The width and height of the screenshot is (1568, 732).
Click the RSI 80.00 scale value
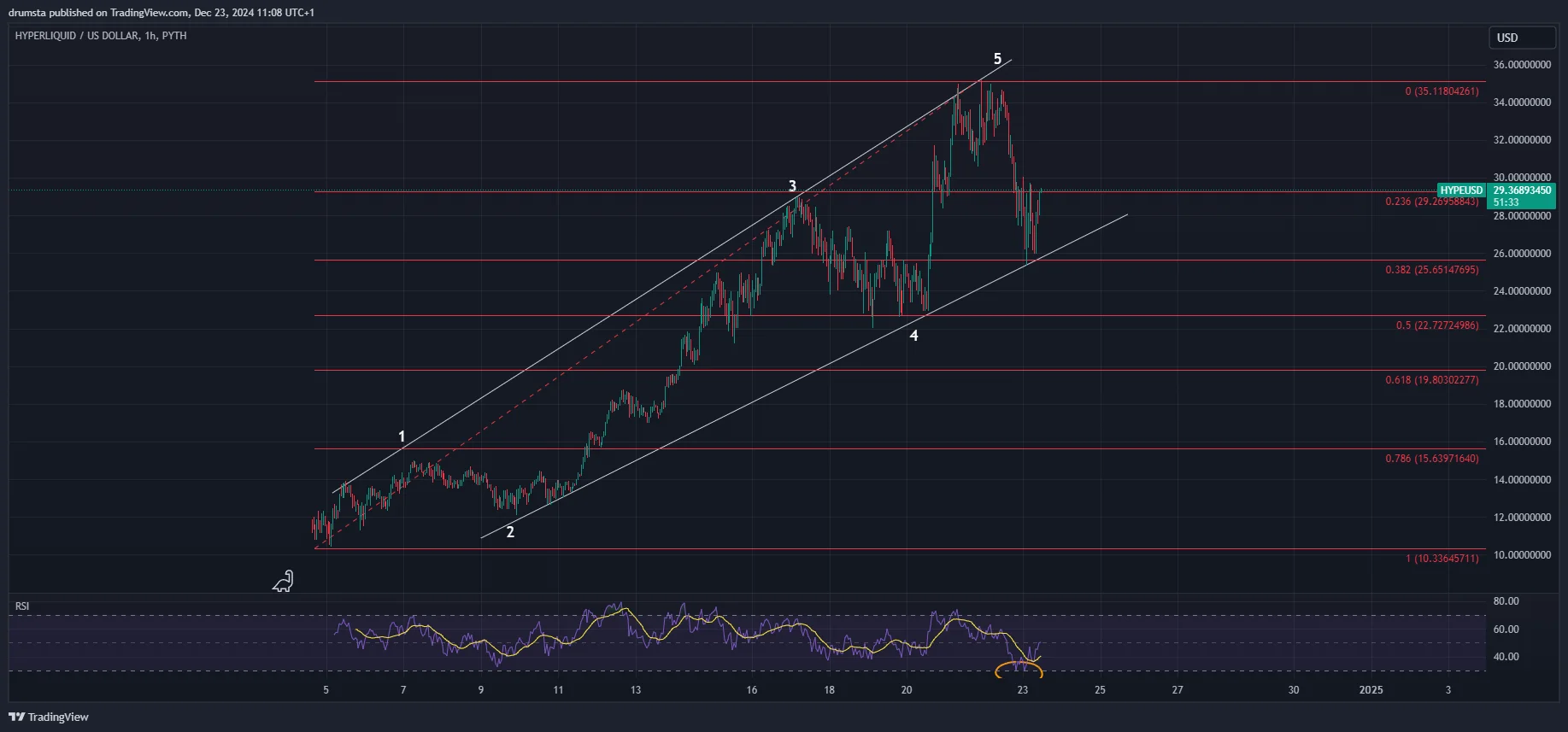tap(1506, 601)
